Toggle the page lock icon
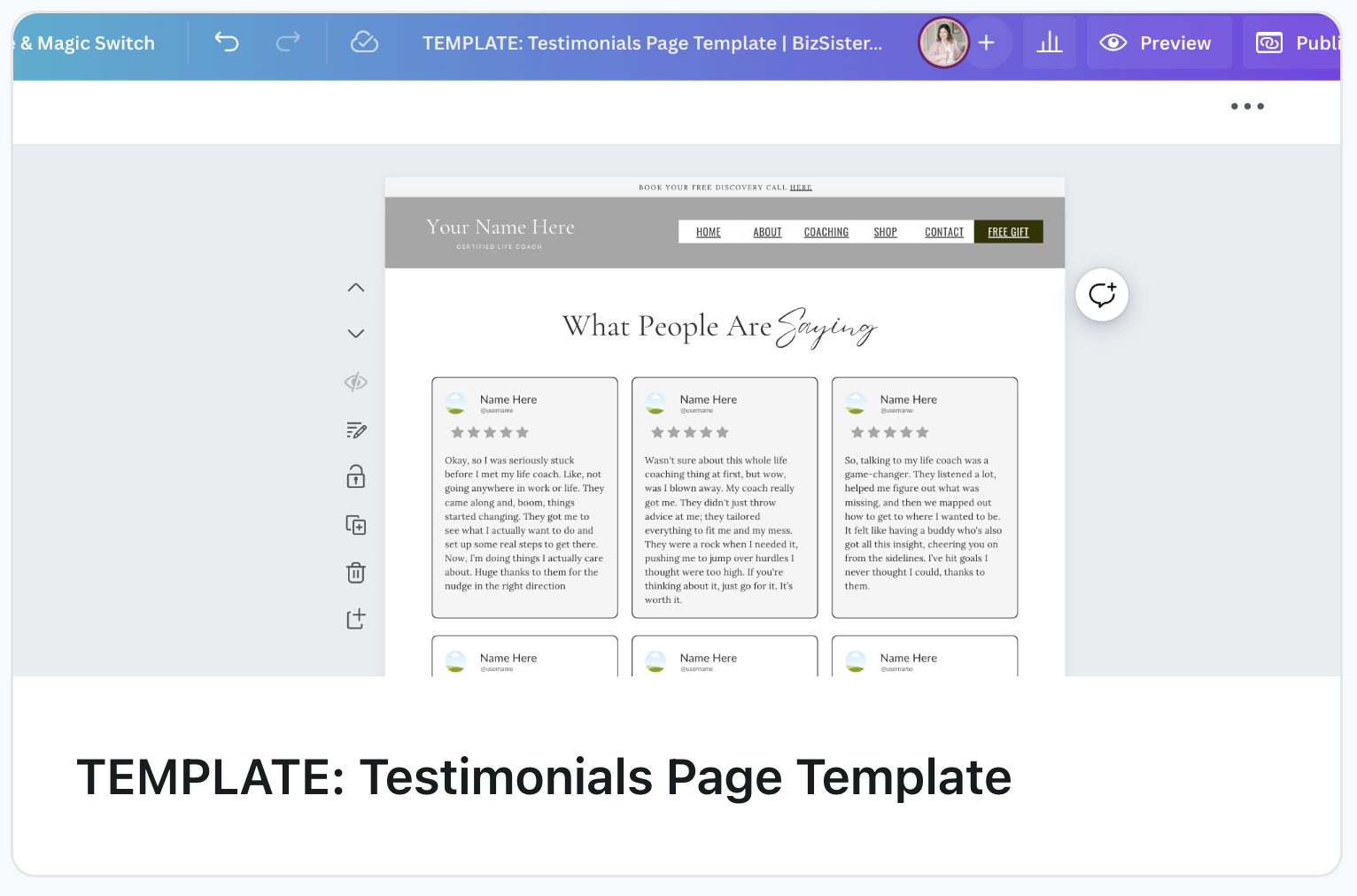This screenshot has height=896, width=1357. point(356,477)
